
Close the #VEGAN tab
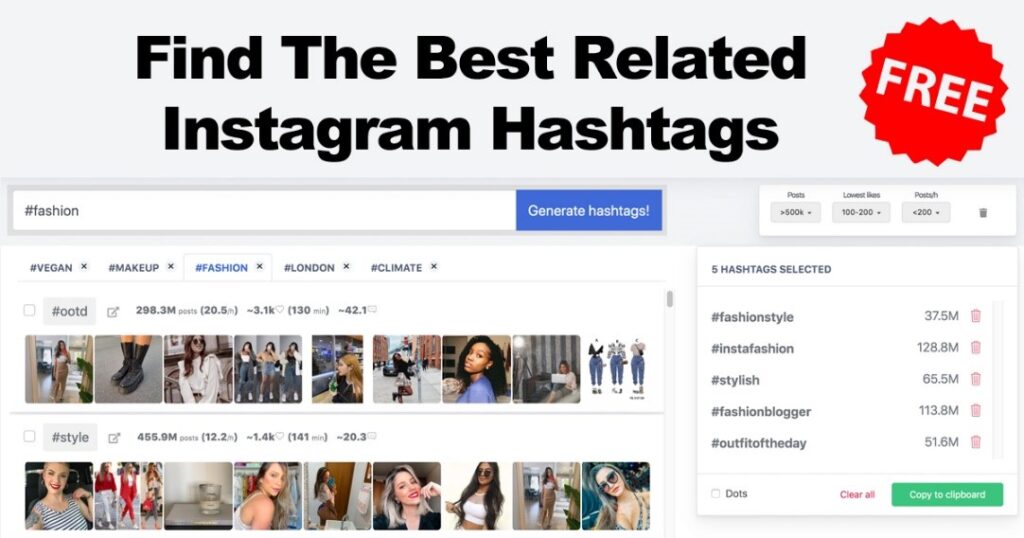[84, 266]
